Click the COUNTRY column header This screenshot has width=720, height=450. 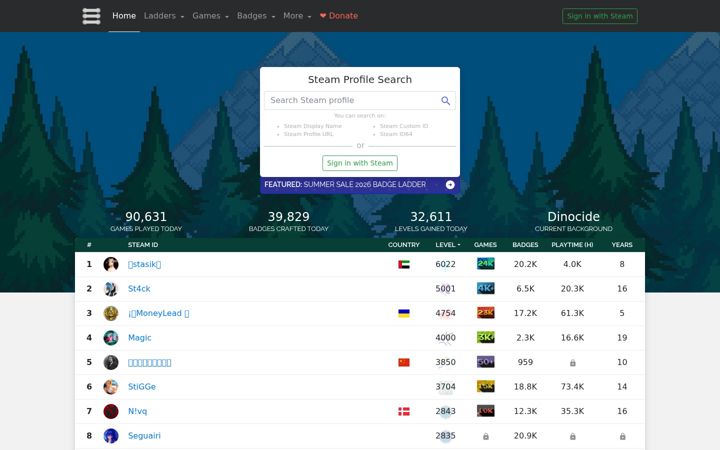404,245
